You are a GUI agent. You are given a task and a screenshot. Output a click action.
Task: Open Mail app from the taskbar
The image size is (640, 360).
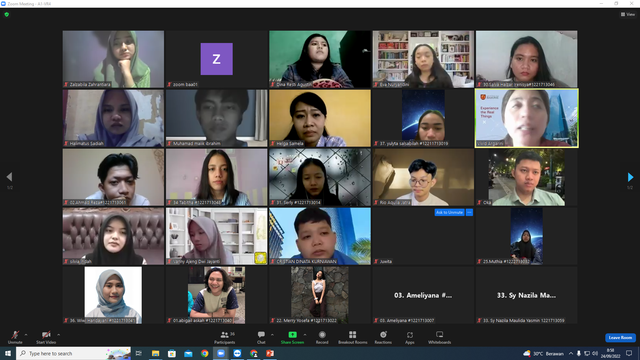[x=188, y=353]
